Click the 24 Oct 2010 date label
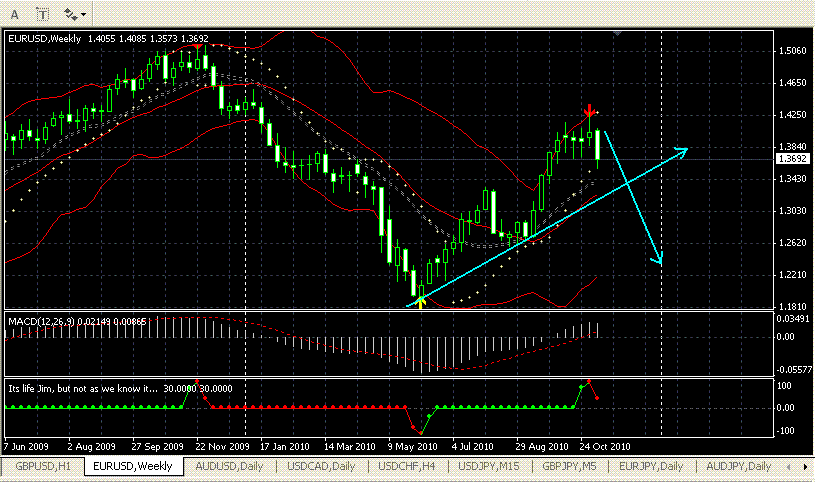The image size is (815, 482). (x=604, y=447)
